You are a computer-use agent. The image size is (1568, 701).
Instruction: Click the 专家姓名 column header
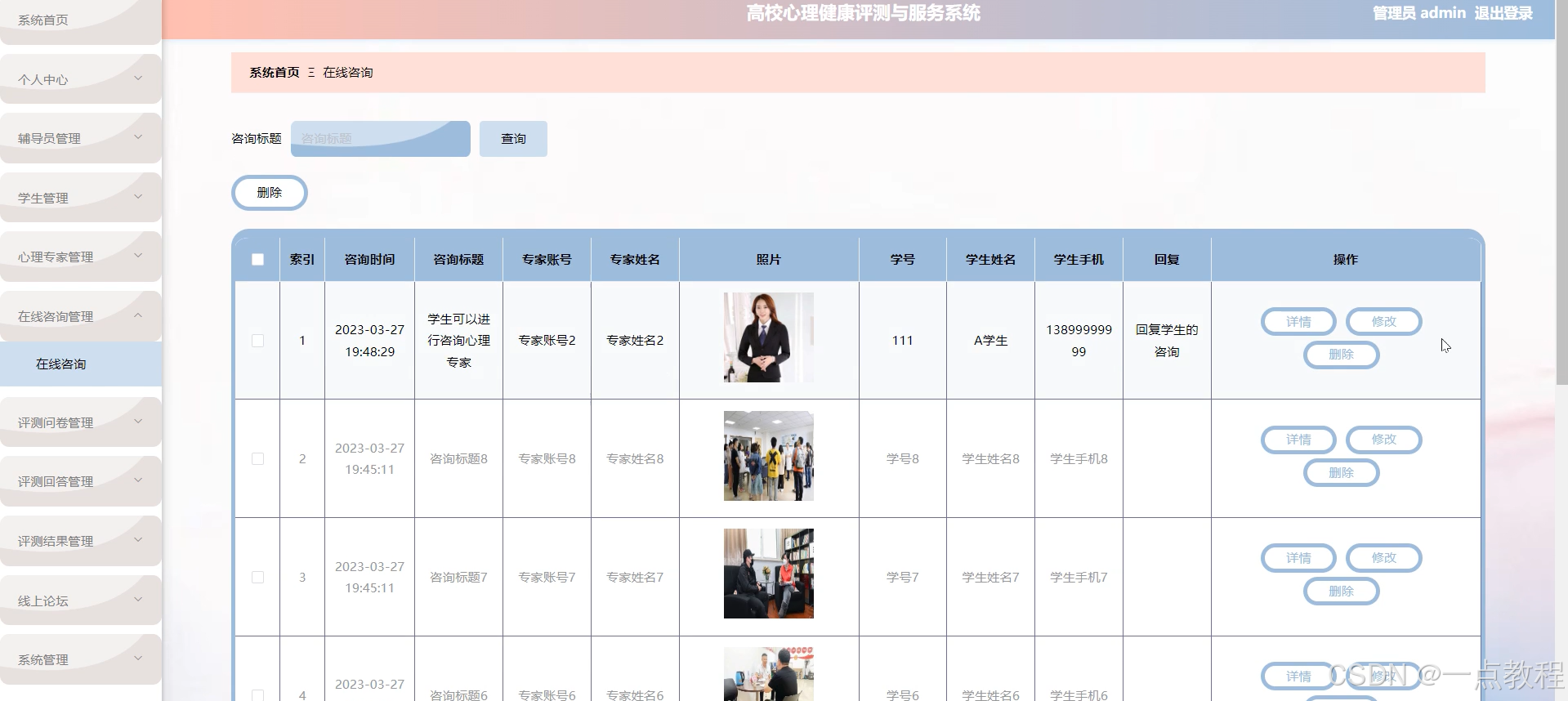(635, 260)
